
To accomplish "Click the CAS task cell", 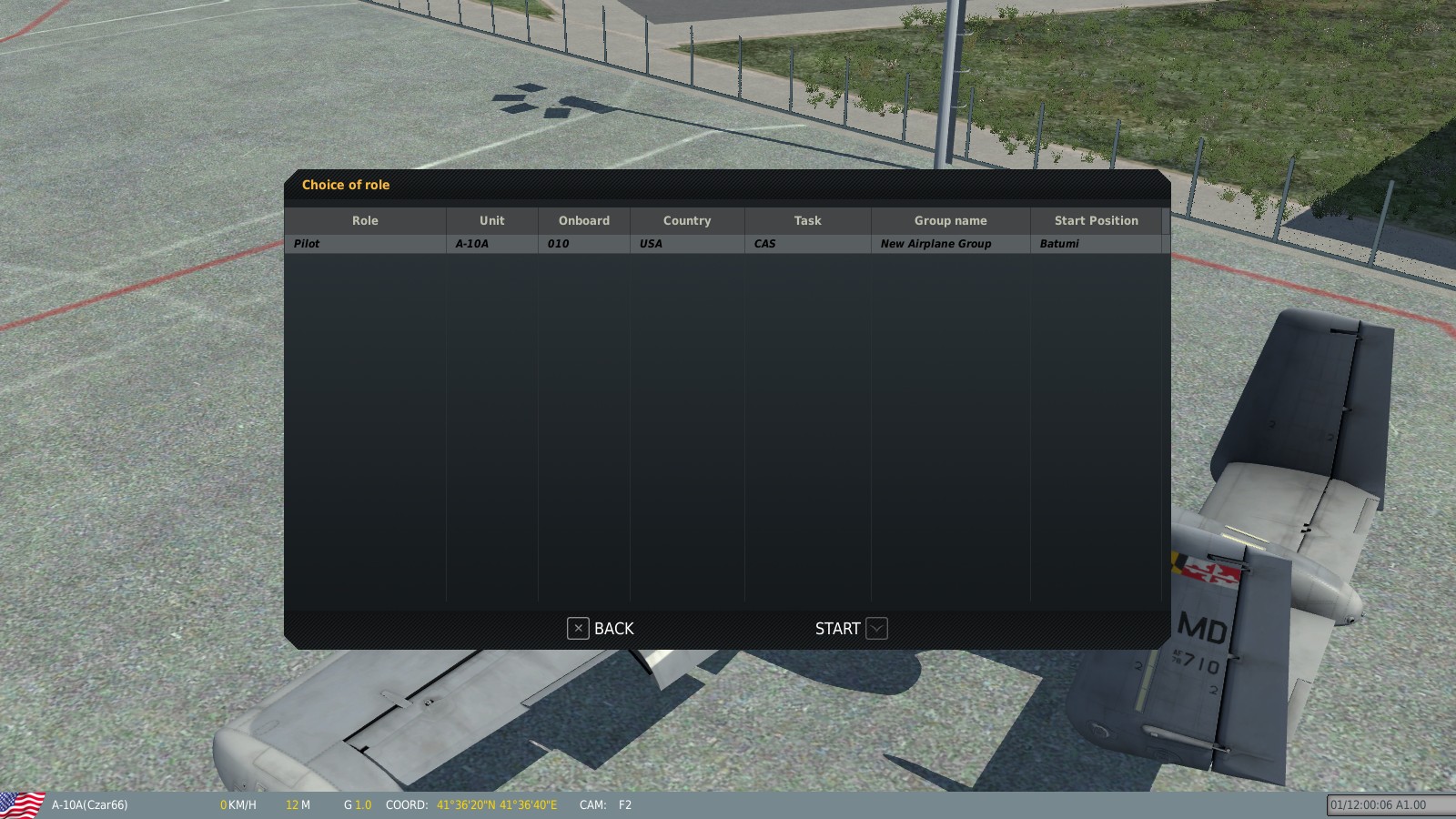I will point(808,244).
